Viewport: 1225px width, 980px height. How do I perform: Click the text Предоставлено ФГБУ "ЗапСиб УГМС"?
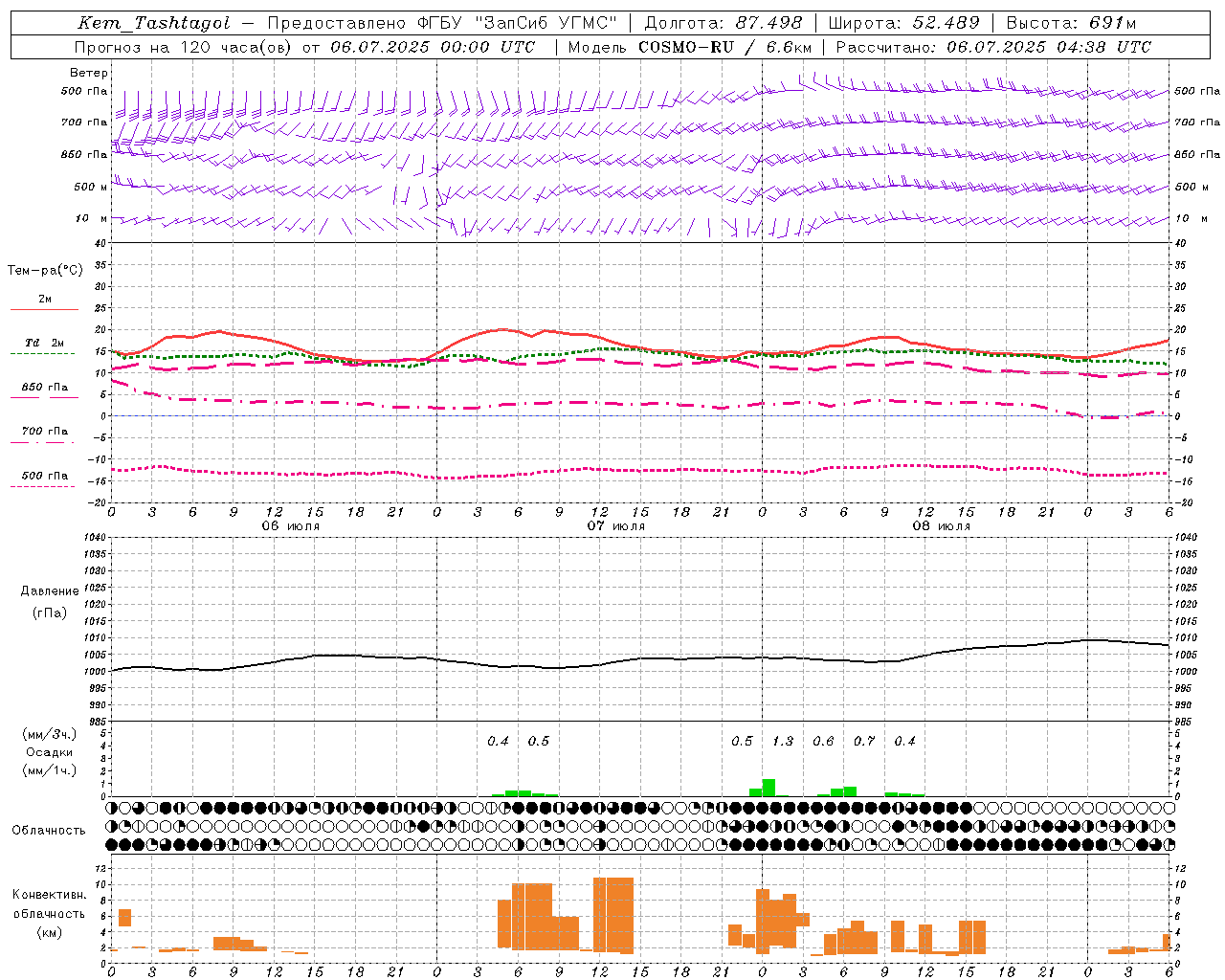click(442, 23)
